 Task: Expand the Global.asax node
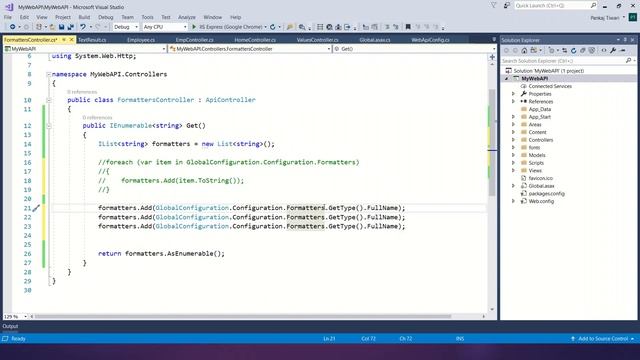pos(513,186)
